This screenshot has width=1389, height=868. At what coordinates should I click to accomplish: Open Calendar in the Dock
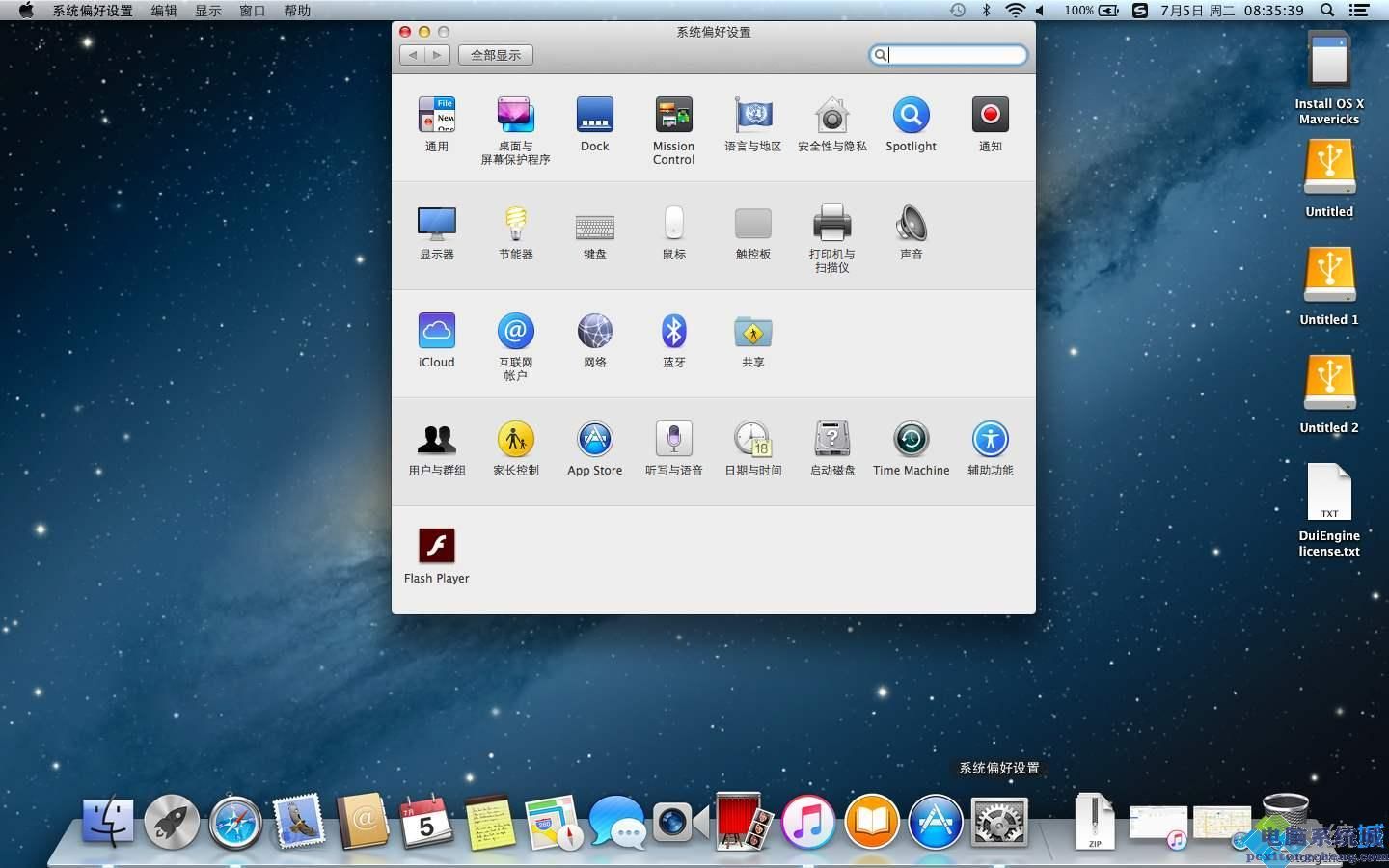[426, 823]
